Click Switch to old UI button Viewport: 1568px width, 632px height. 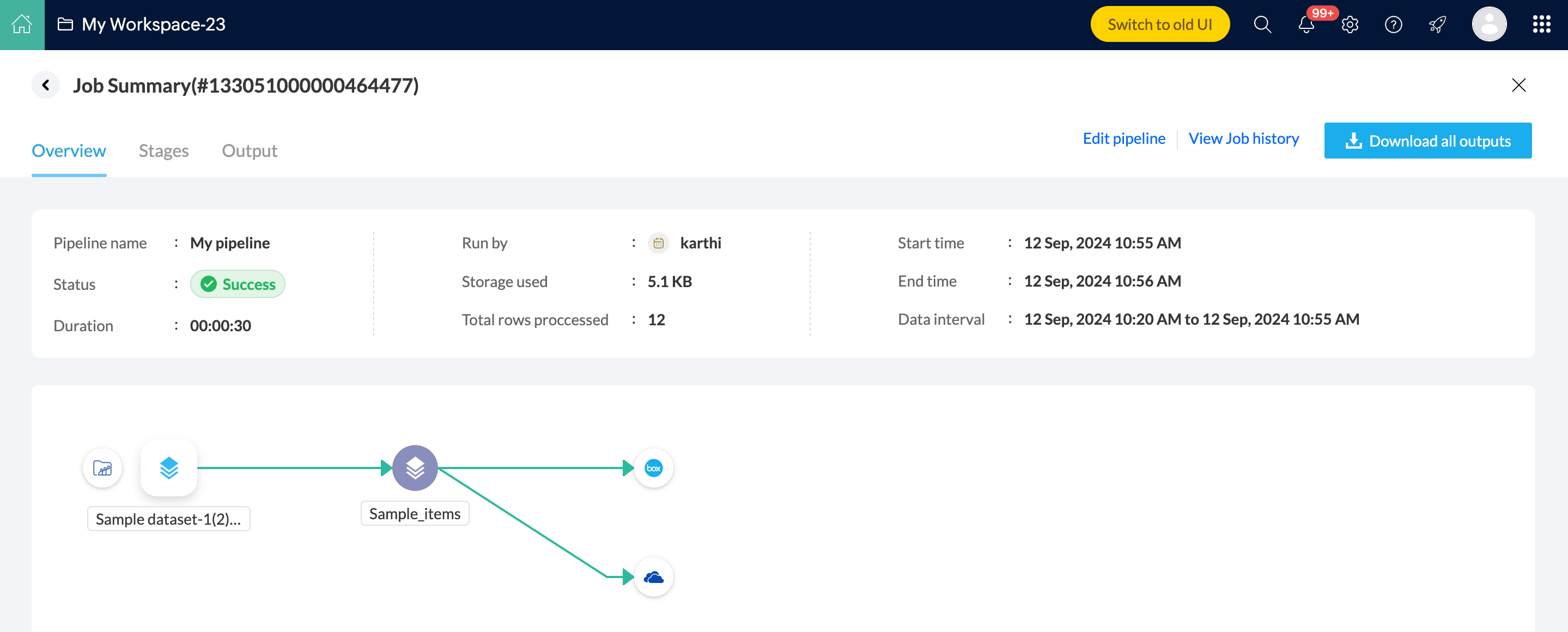[x=1159, y=25]
